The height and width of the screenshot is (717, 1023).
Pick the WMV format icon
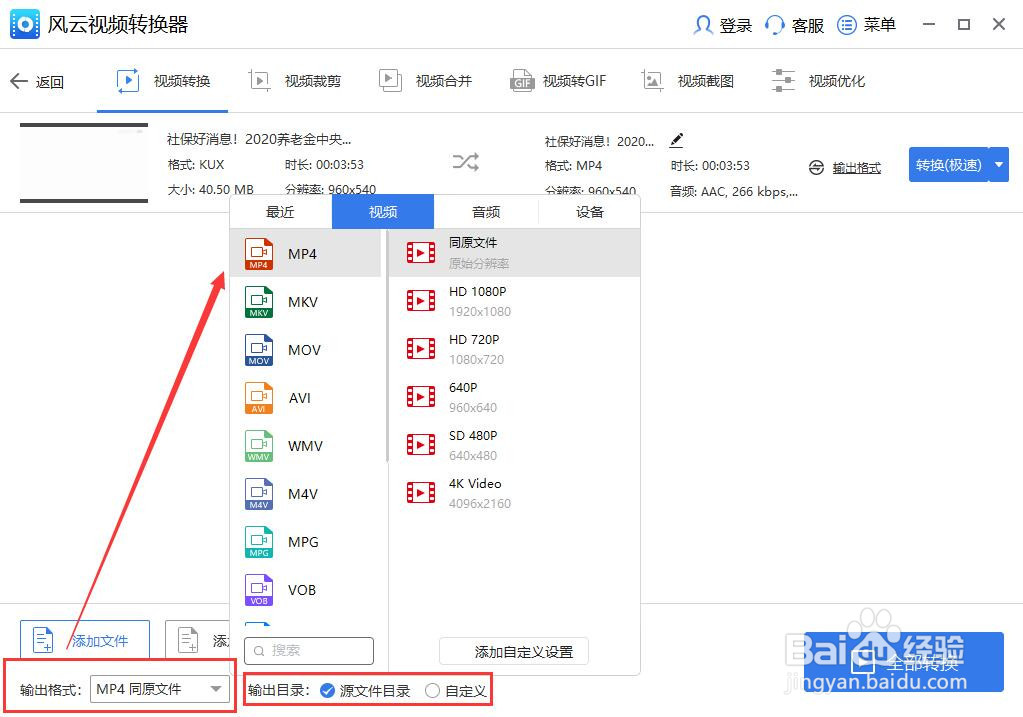tap(258, 445)
